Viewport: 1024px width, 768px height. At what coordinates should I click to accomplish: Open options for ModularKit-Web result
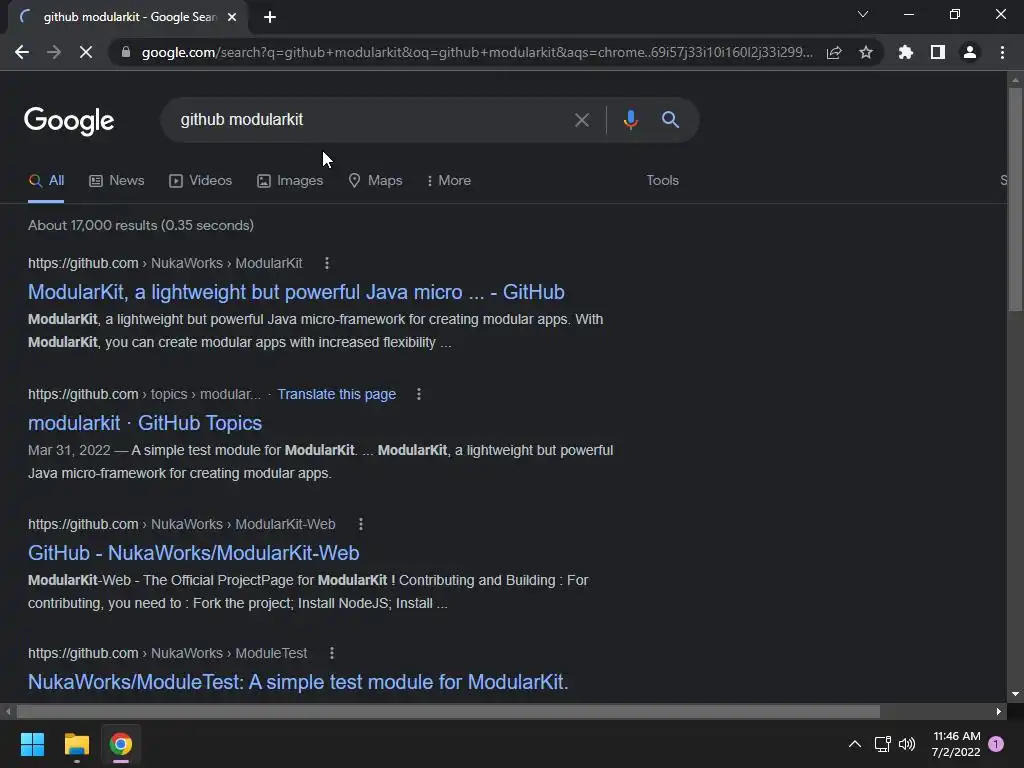pos(360,524)
